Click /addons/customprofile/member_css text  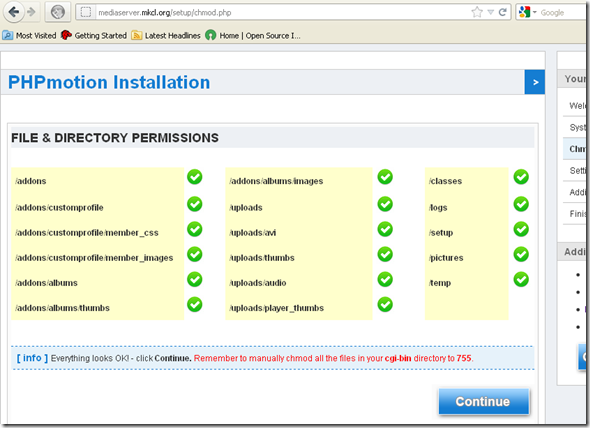[87, 233]
